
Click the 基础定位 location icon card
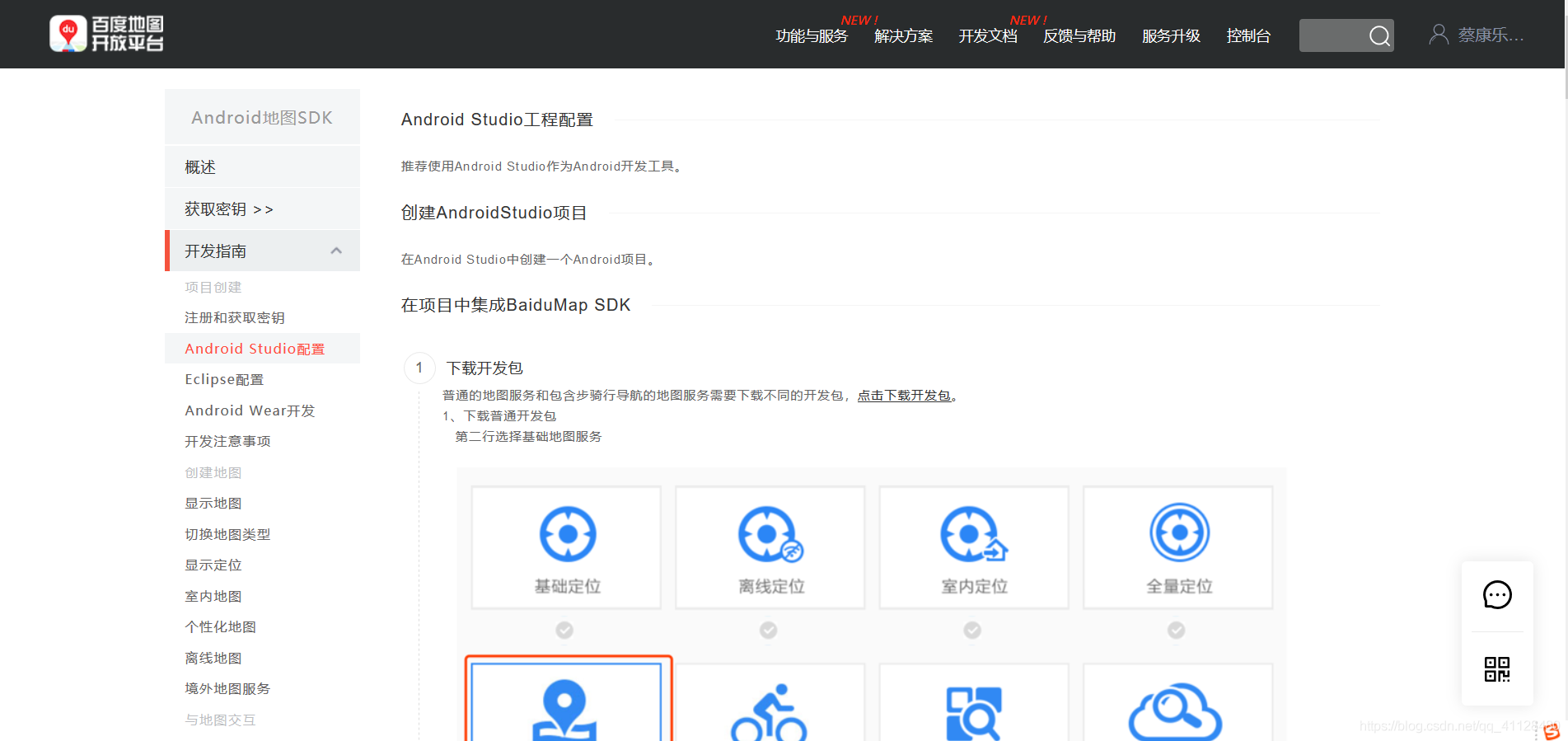tap(567, 548)
